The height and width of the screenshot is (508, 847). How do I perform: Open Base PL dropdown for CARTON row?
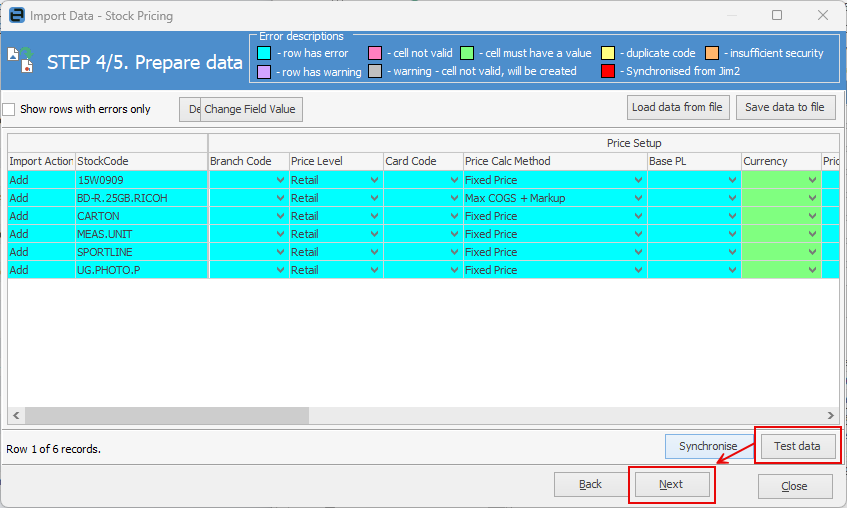(732, 216)
